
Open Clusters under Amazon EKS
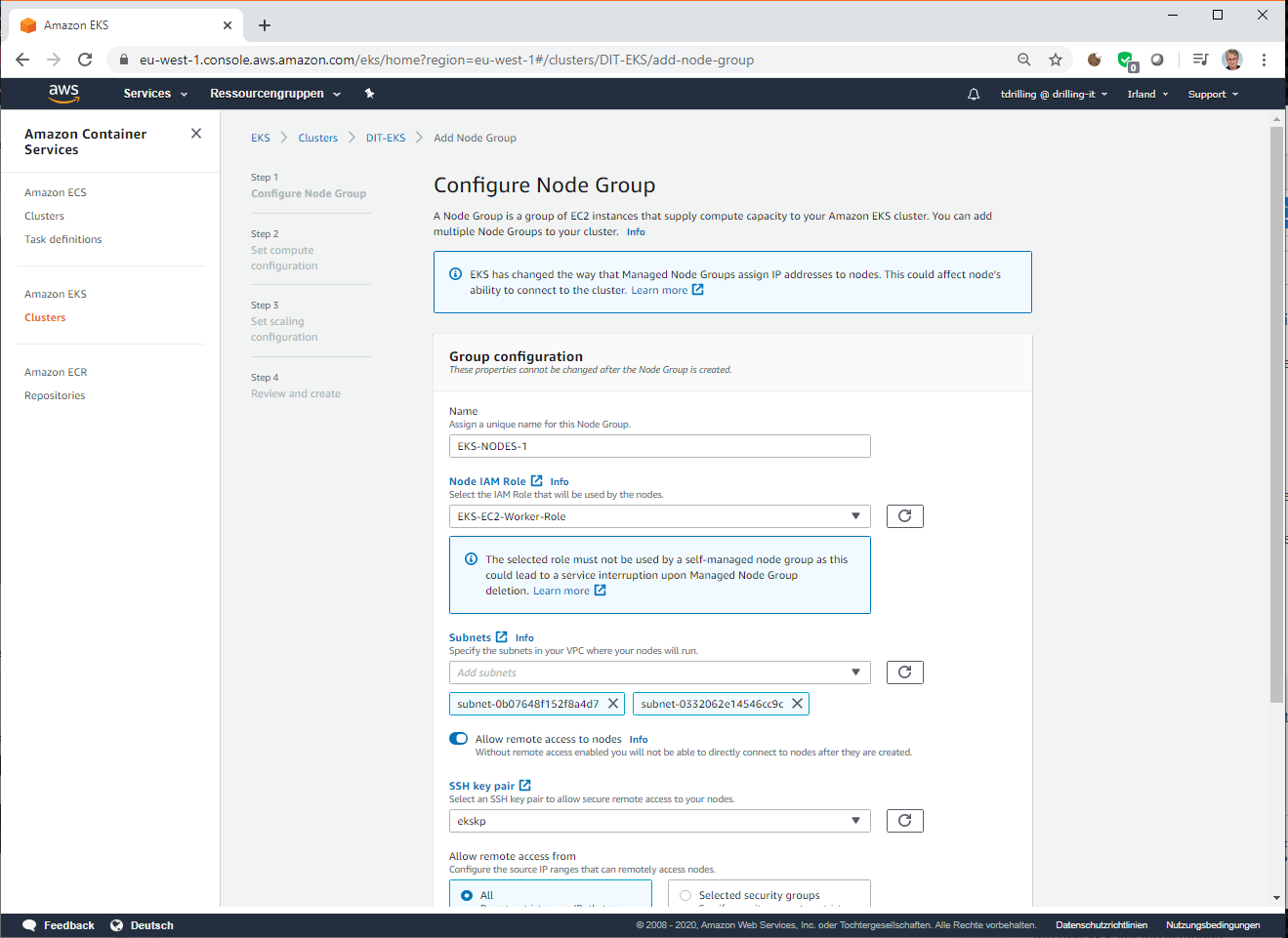pos(45,317)
